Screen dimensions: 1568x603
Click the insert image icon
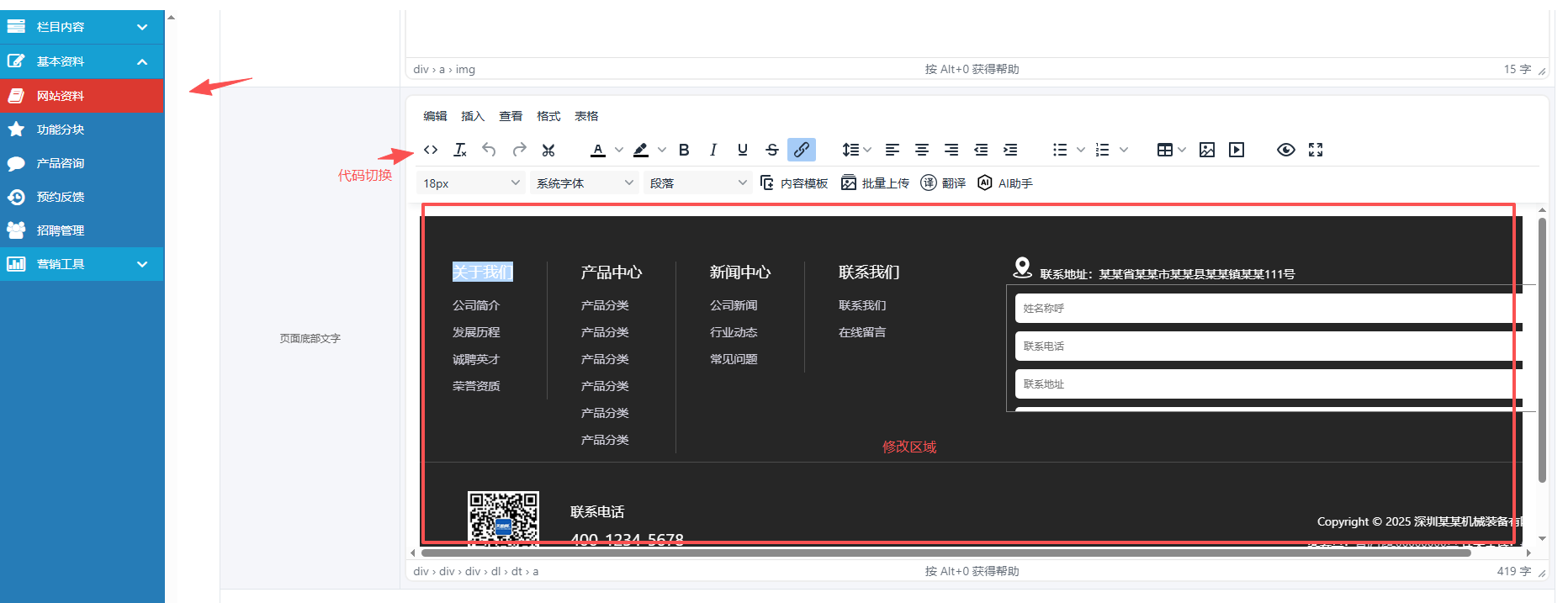1207,150
